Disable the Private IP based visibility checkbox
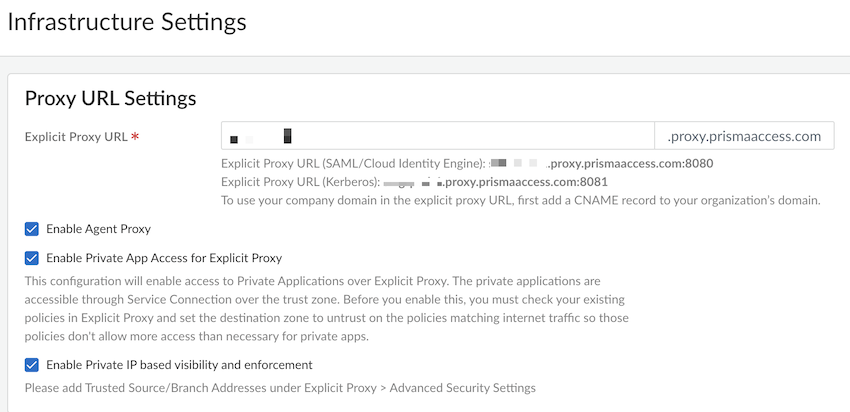 pyautogui.click(x=32, y=365)
